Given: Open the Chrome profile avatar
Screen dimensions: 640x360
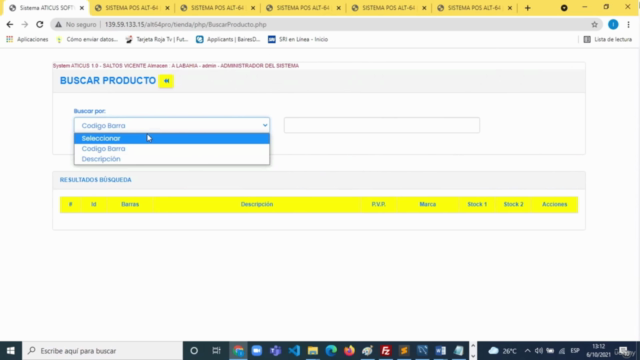Looking at the screenshot, I should (613, 24).
